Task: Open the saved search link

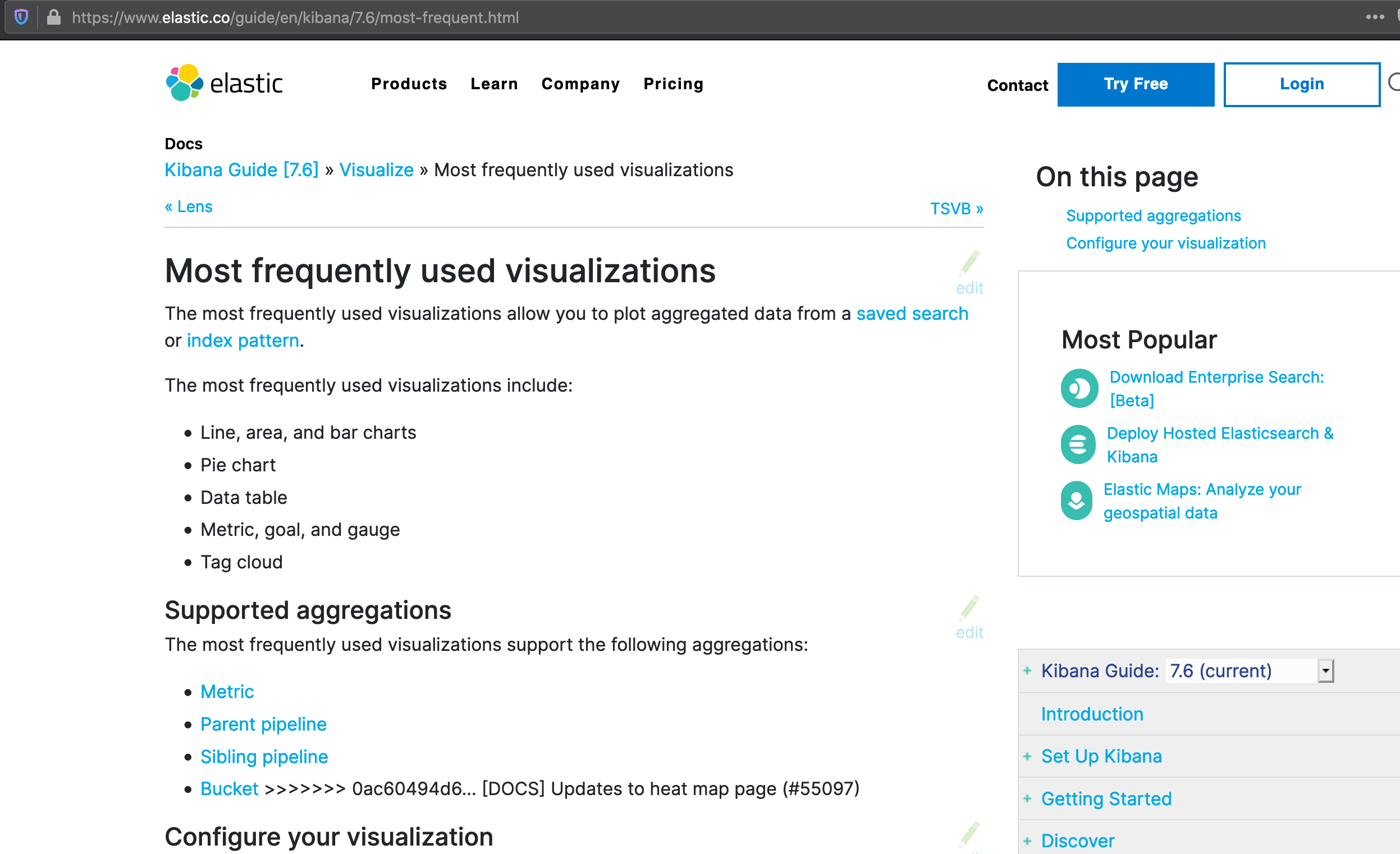Action: pos(912,314)
